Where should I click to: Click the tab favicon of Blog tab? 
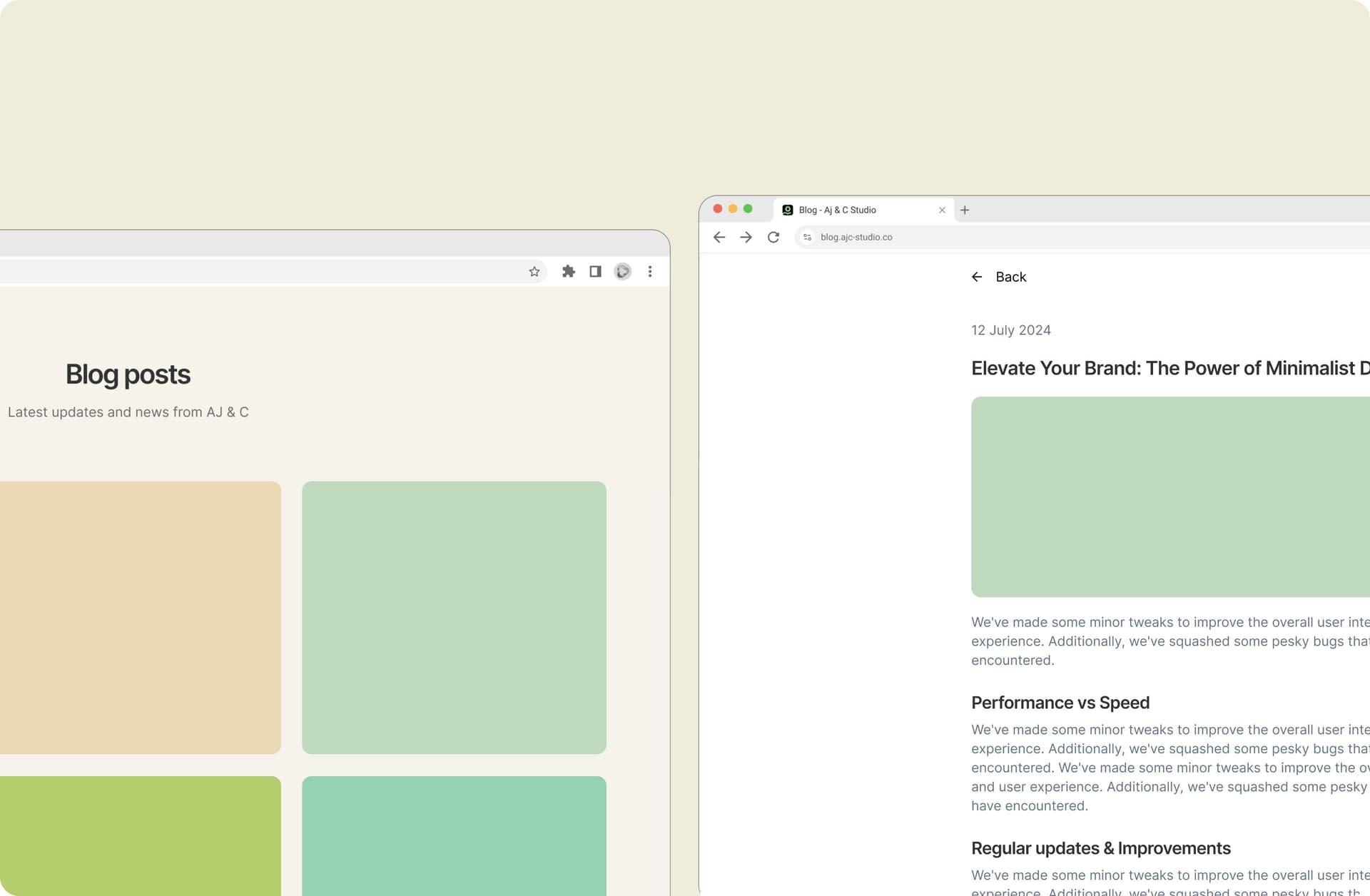(788, 210)
